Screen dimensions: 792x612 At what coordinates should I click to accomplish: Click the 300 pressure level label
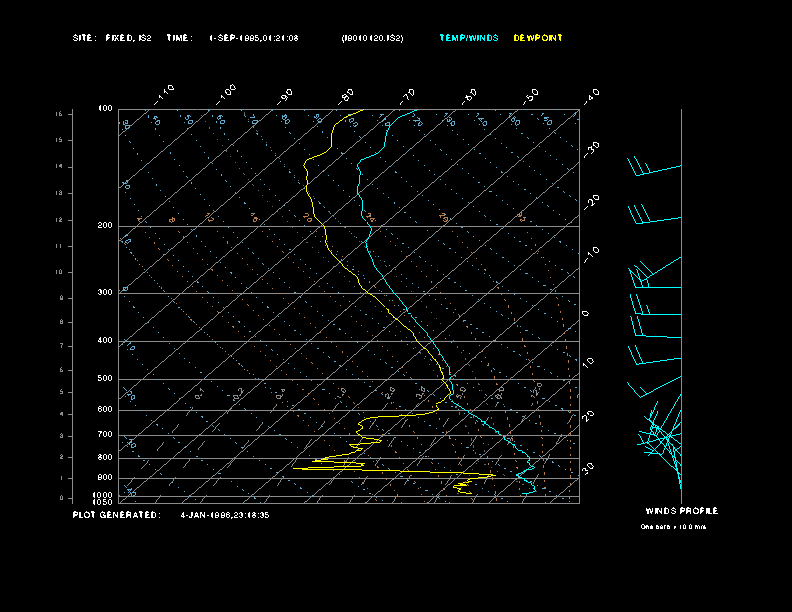click(105, 292)
